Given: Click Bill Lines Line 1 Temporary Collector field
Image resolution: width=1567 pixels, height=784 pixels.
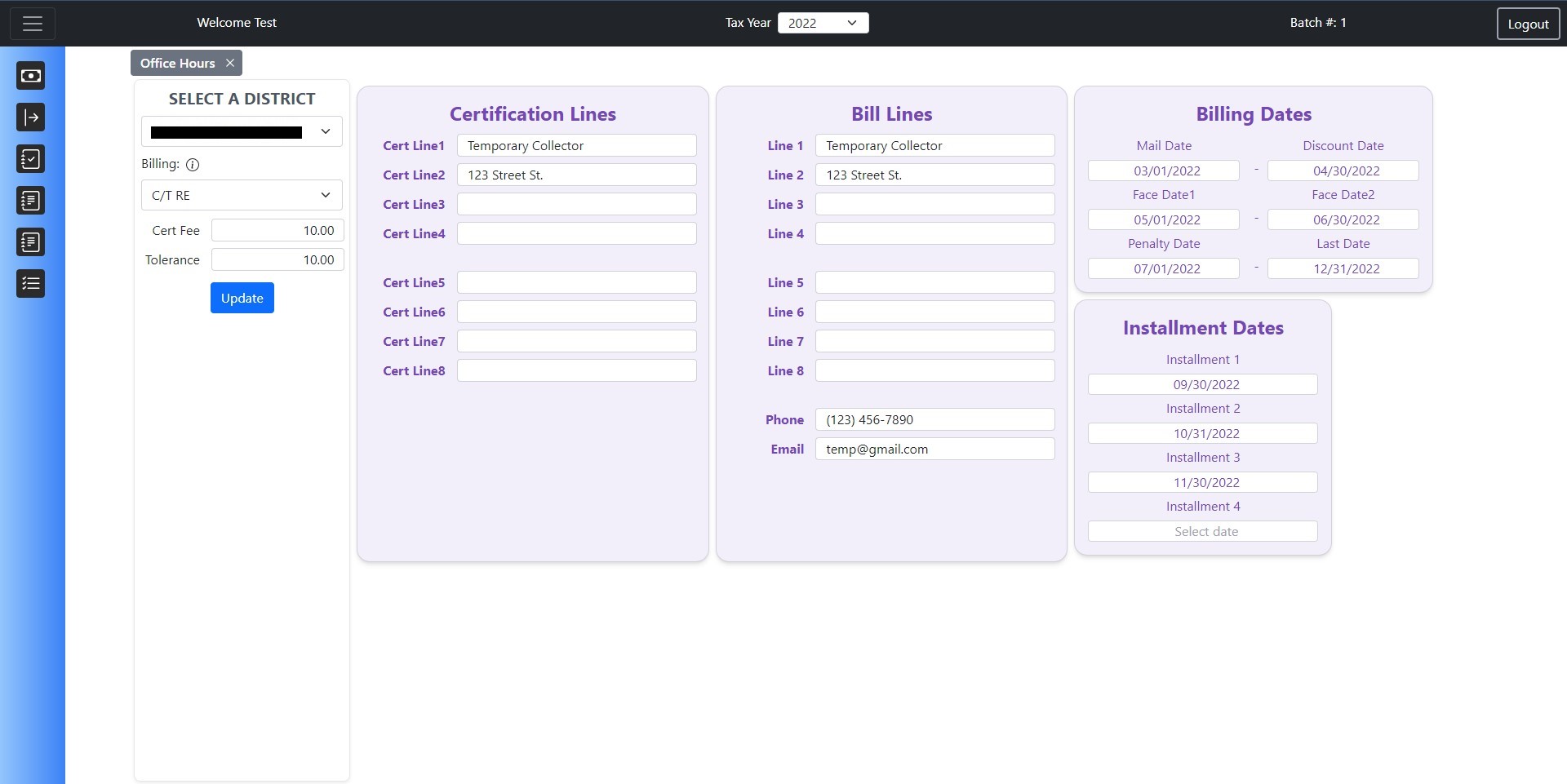Looking at the screenshot, I should [x=935, y=145].
